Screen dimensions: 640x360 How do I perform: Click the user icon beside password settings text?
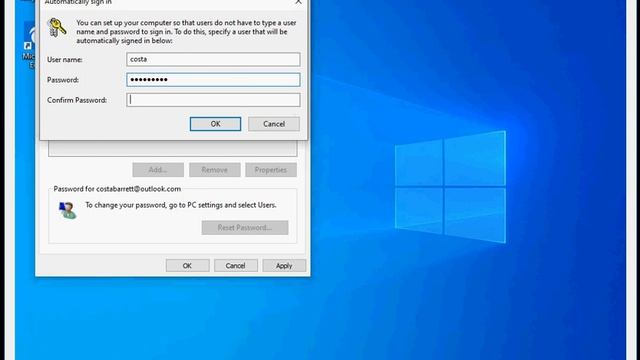click(x=67, y=210)
